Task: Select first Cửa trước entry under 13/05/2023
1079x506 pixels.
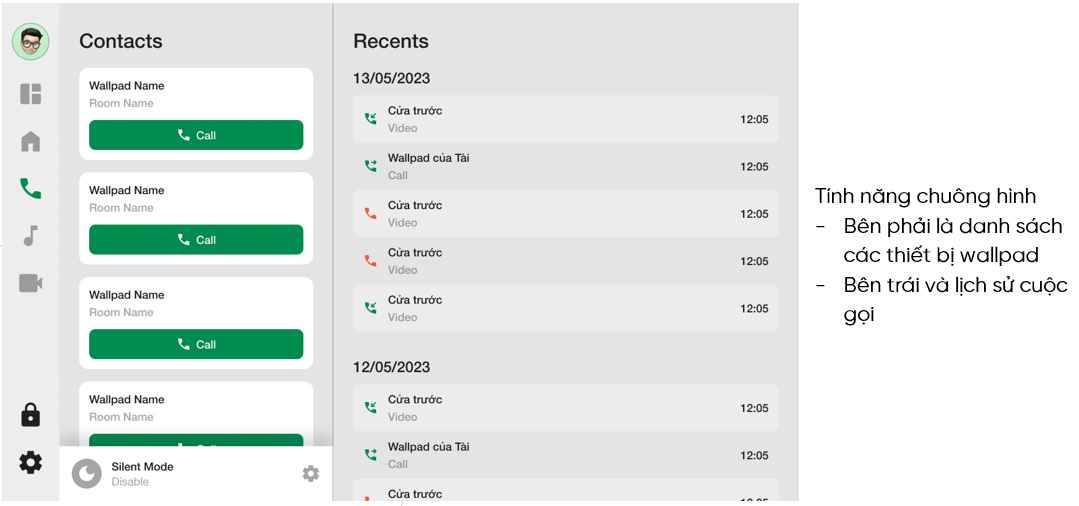Action: click(x=565, y=119)
